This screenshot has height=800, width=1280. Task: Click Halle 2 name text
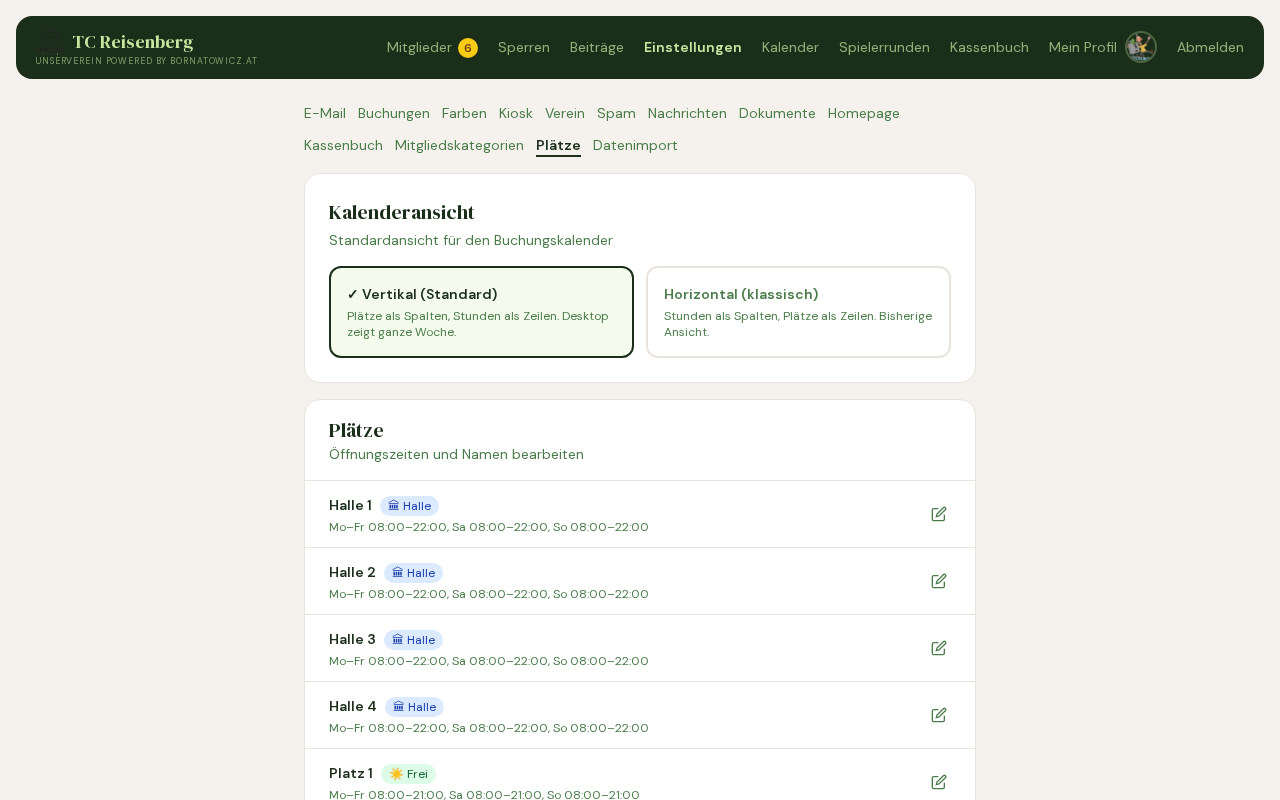[x=352, y=572]
